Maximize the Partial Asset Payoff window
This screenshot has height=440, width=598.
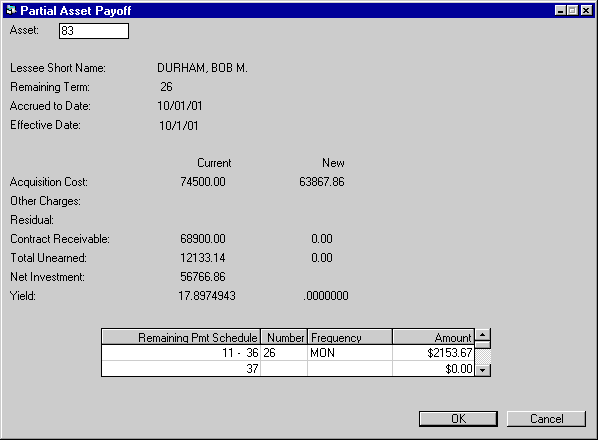[x=572, y=10]
